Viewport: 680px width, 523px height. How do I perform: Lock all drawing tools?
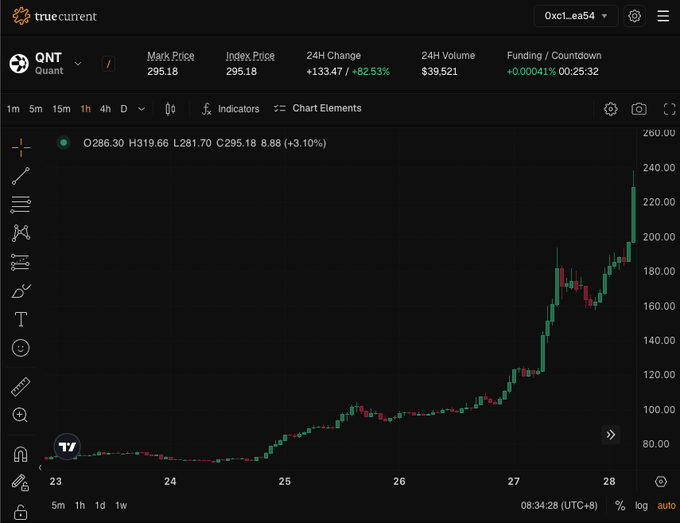(x=20, y=512)
